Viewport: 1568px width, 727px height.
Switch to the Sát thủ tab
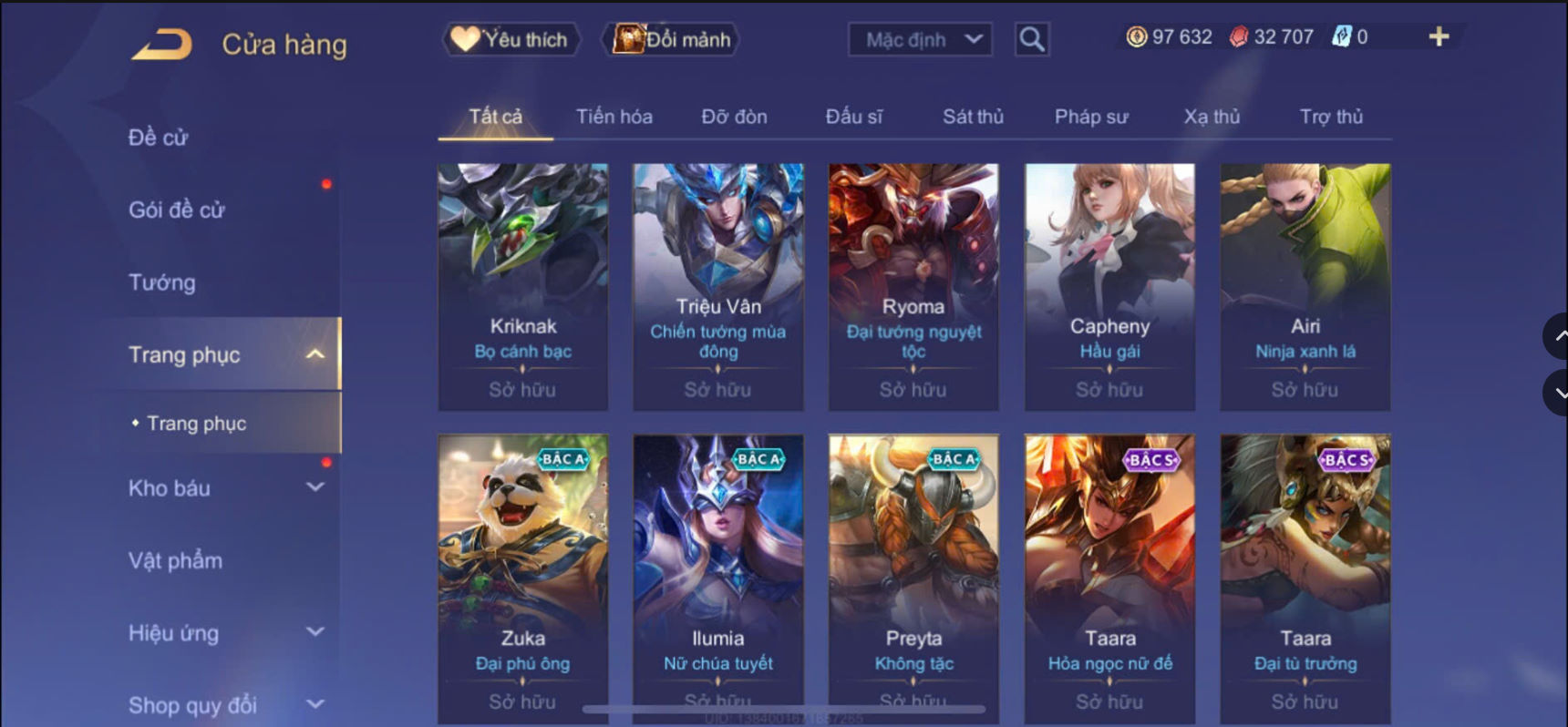pos(973,117)
